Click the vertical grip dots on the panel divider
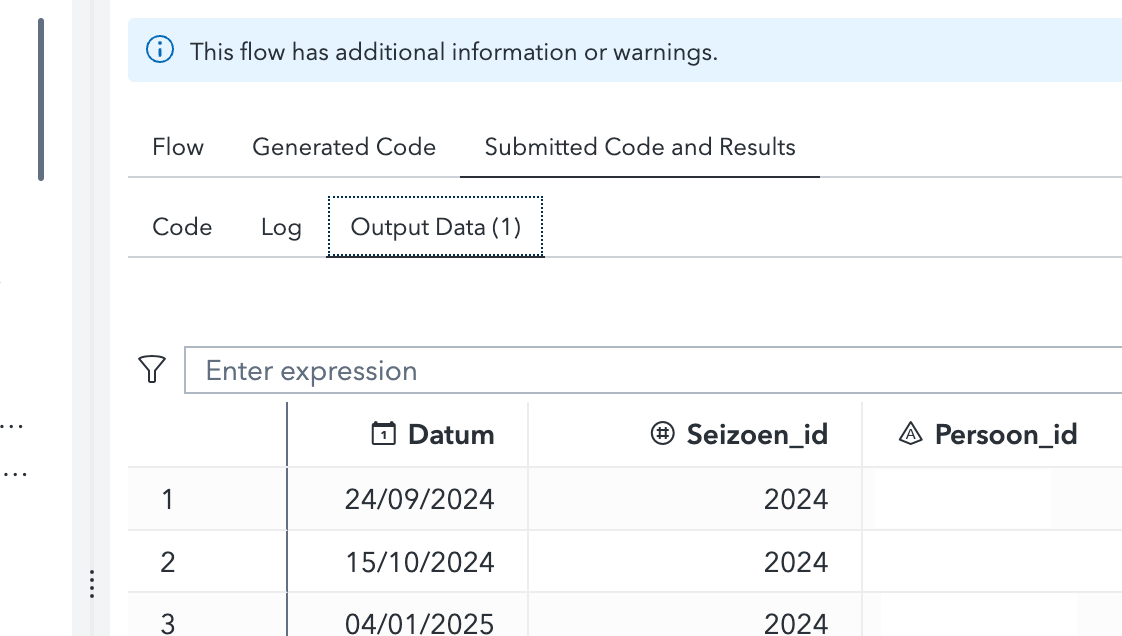 (91, 585)
